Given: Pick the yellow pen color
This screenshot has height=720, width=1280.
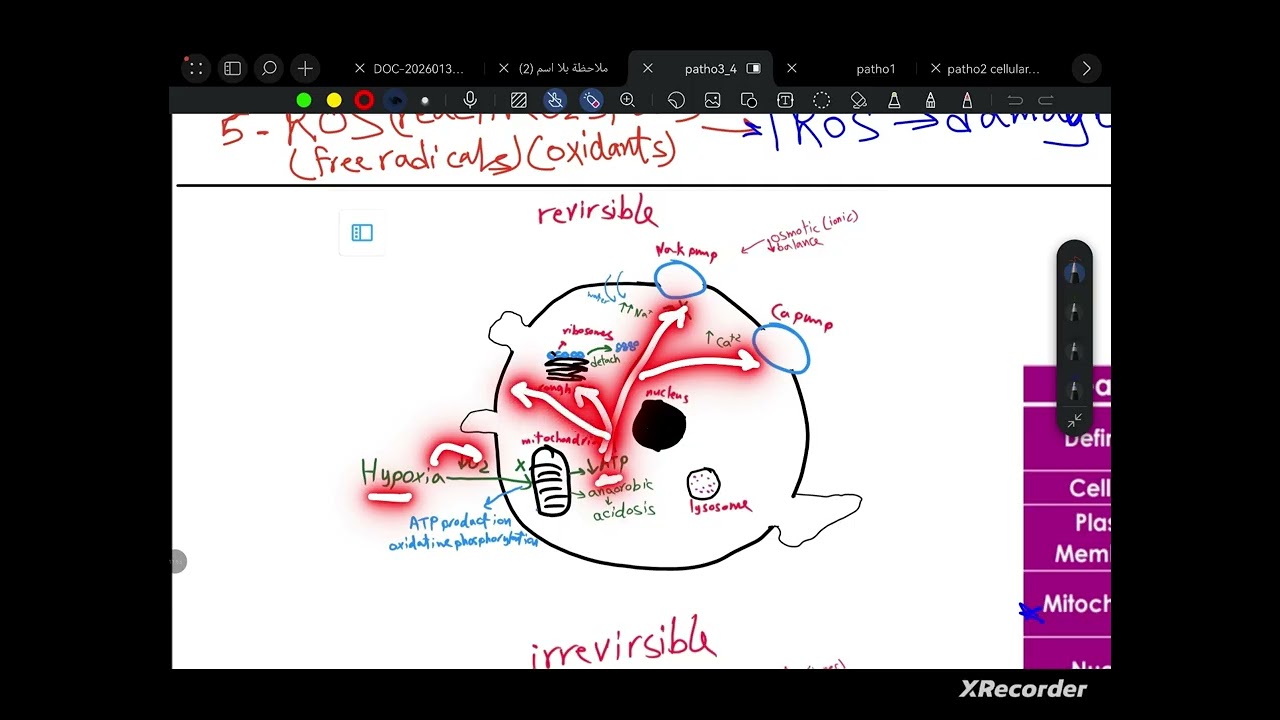Looking at the screenshot, I should coord(334,100).
